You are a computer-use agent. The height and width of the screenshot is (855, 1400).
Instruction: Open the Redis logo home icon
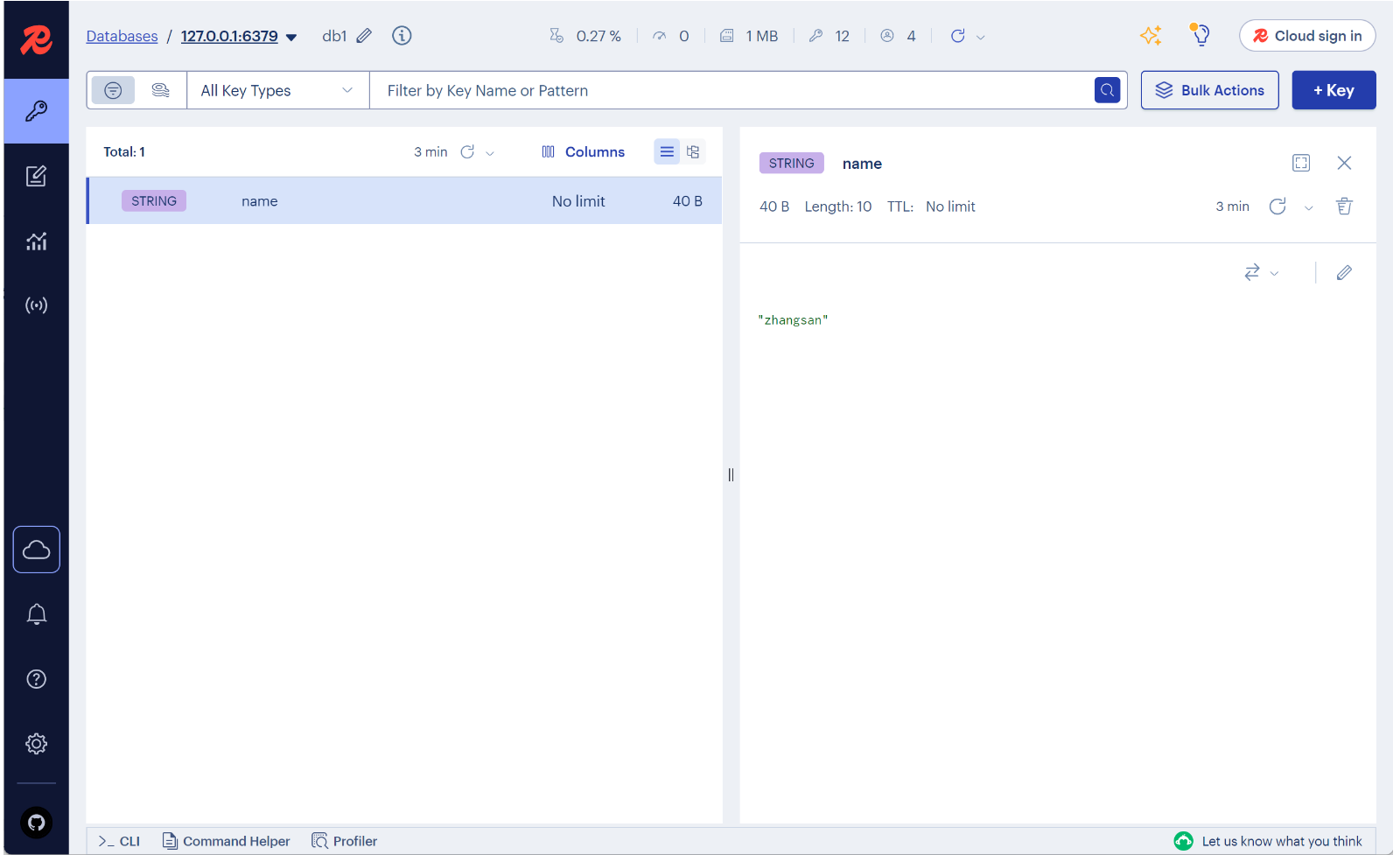[x=36, y=39]
